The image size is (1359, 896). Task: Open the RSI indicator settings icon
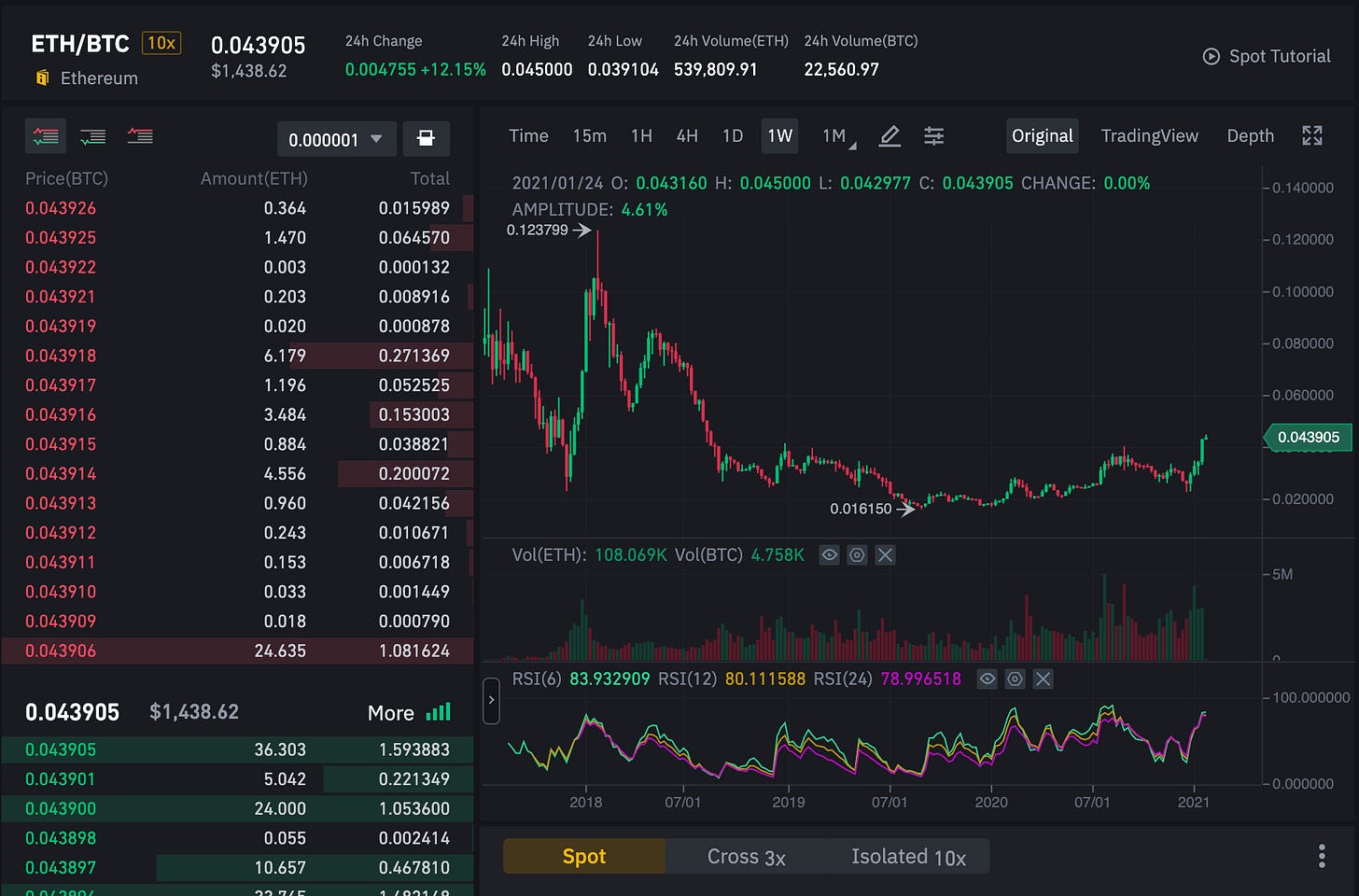click(x=1015, y=679)
